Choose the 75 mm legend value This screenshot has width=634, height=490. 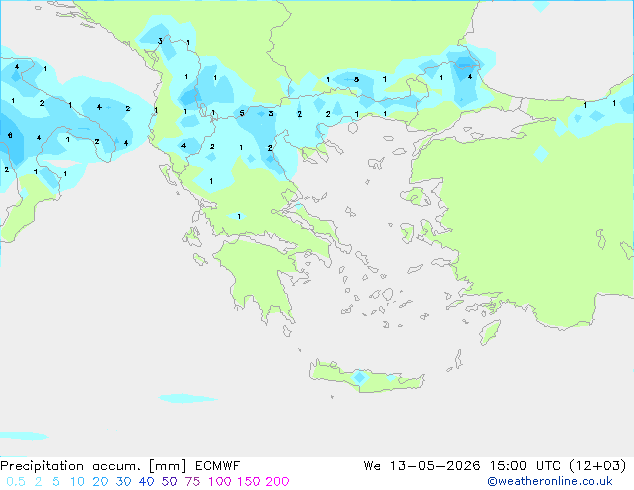click(192, 482)
